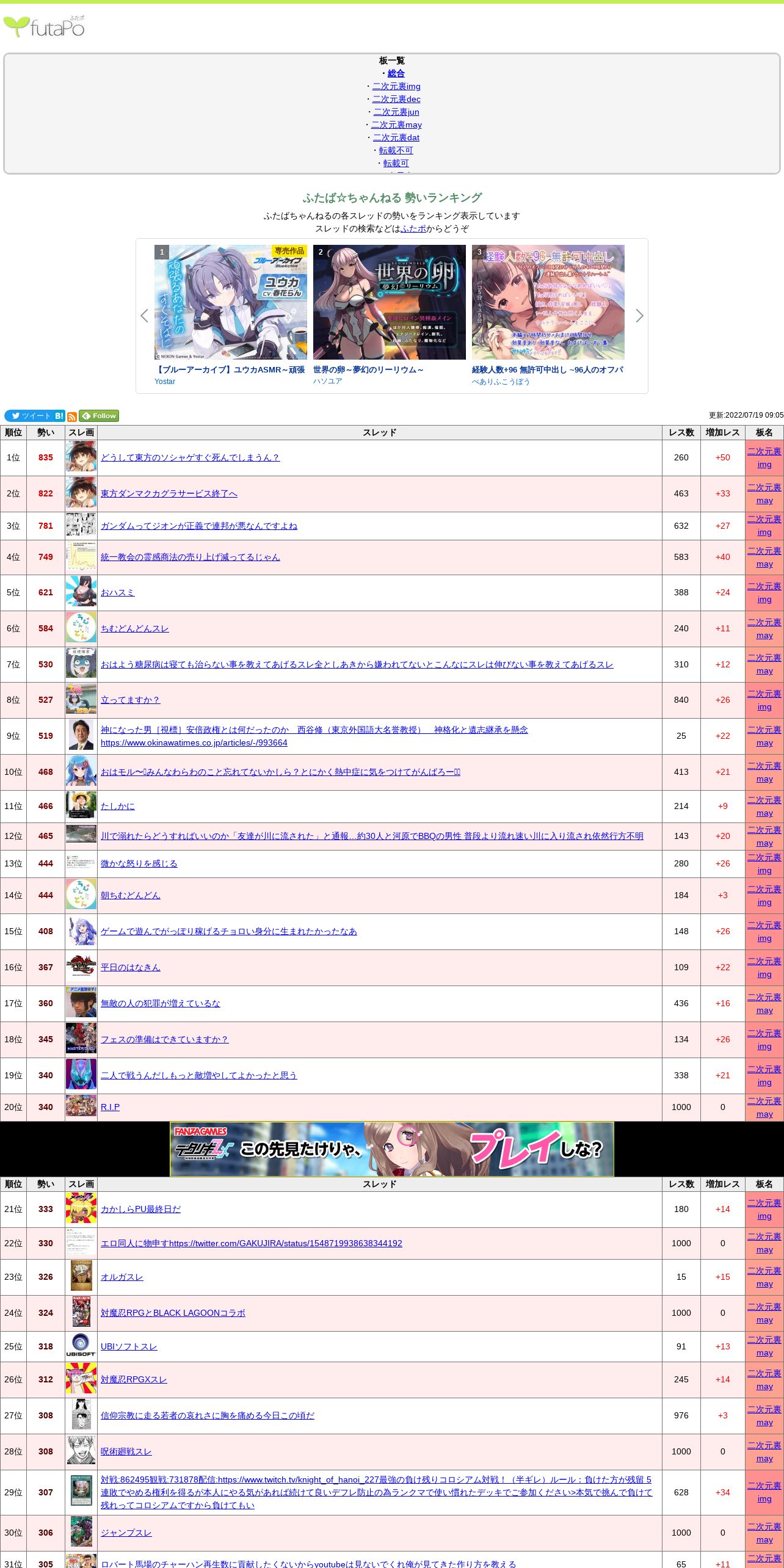This screenshot has height=1568, width=784.
Task: Open the ブルーアーカイブ ユウカASMR product image
Action: 231,302
